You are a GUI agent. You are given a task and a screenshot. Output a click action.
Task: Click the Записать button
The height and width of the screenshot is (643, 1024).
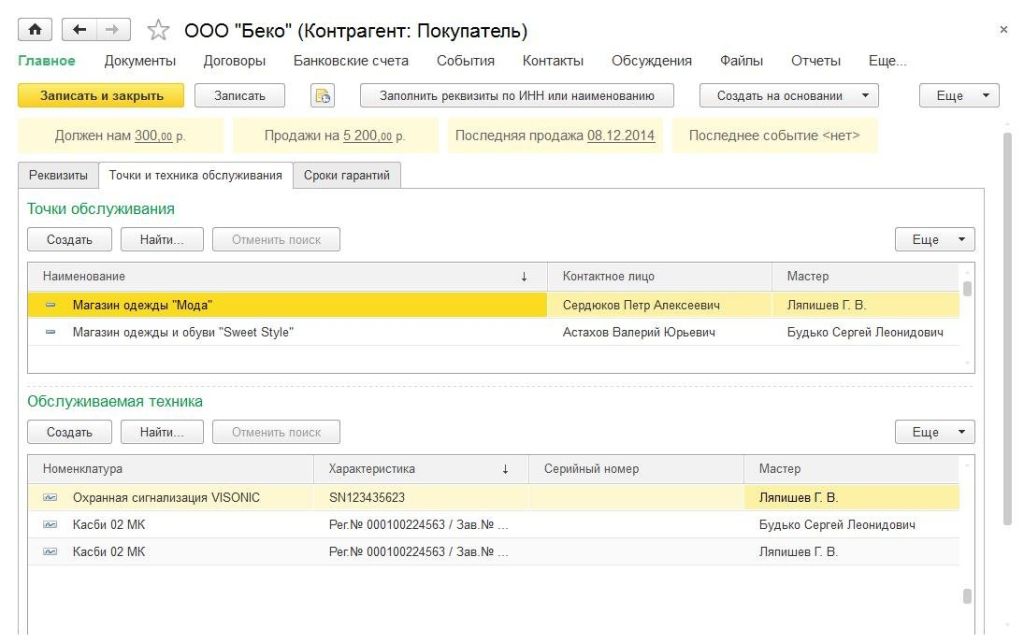pos(240,95)
